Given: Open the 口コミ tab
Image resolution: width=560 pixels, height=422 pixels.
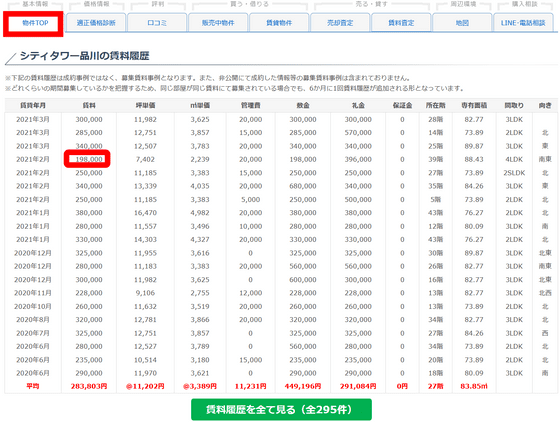Looking at the screenshot, I should 157,23.
